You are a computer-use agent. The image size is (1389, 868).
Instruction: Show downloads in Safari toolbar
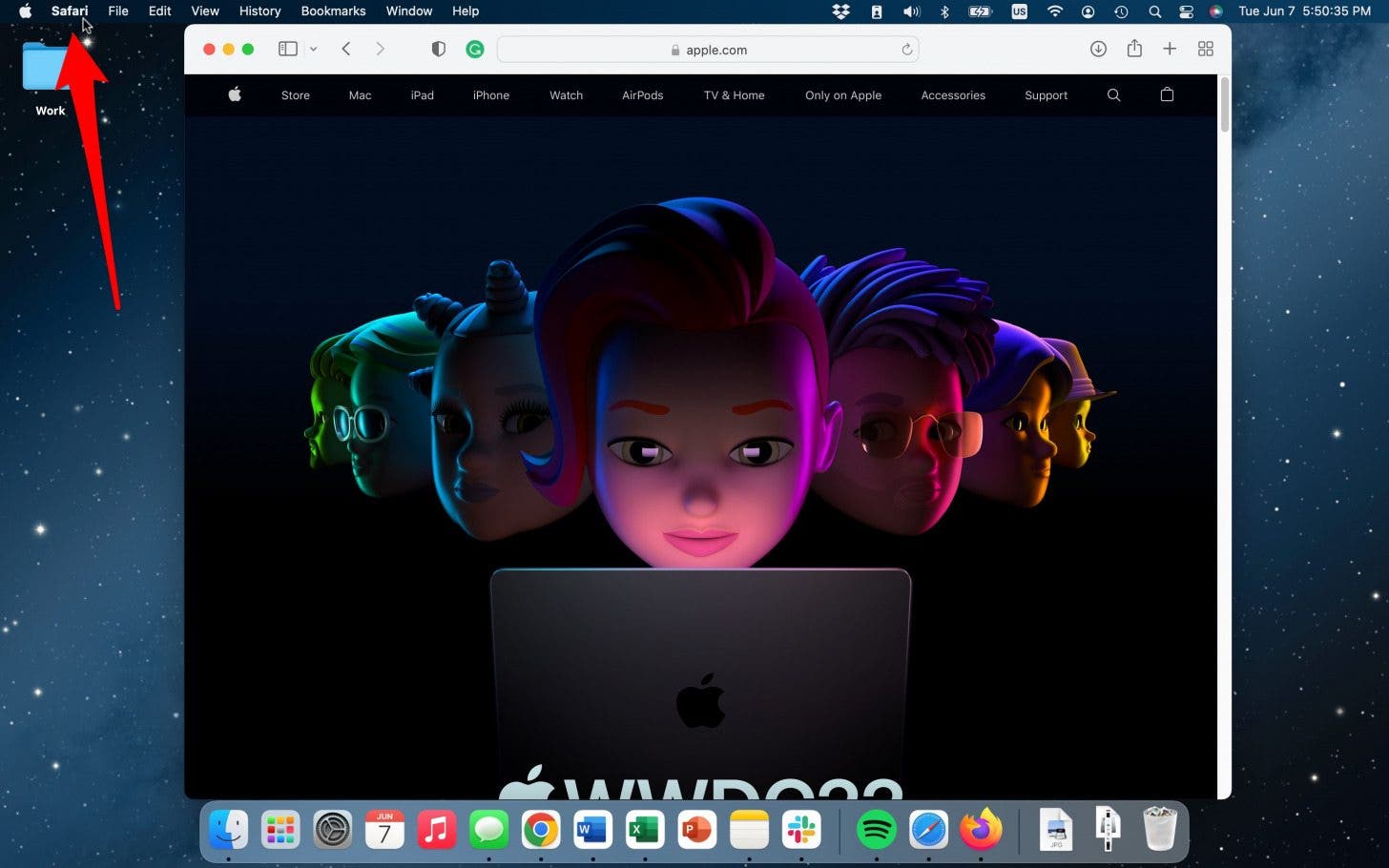(x=1098, y=49)
